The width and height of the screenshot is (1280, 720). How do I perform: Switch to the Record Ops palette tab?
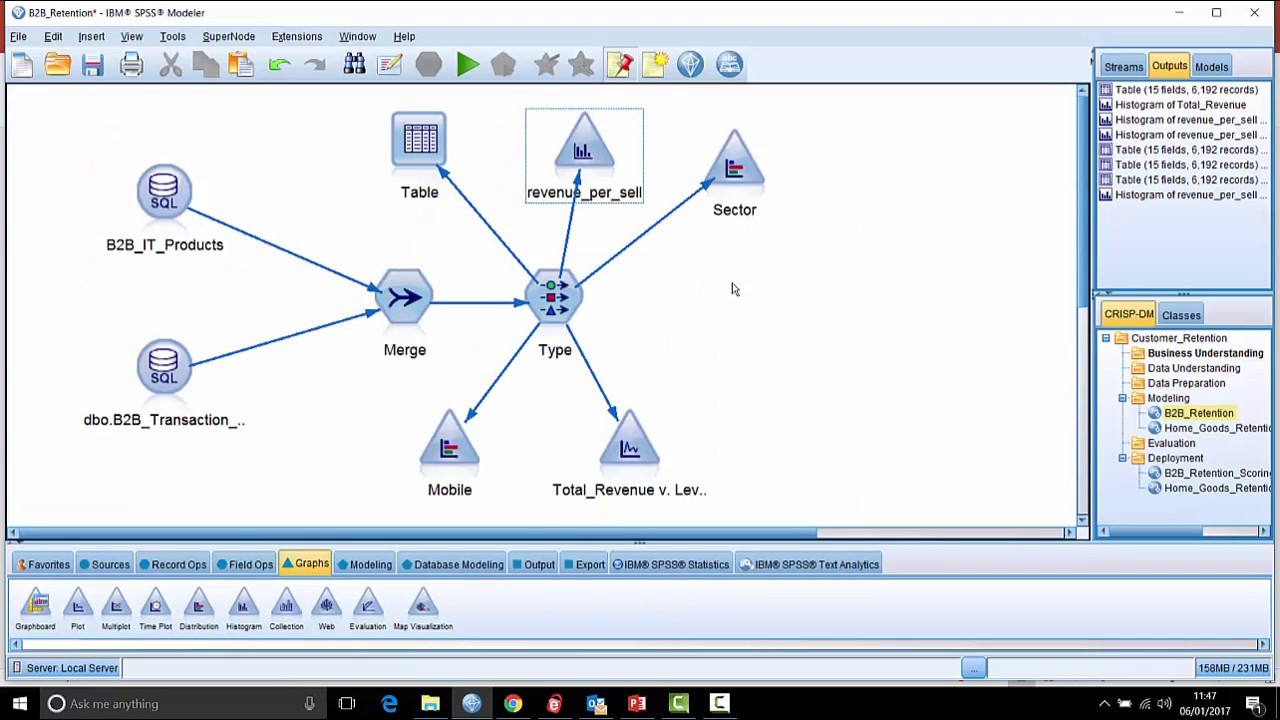click(x=172, y=565)
